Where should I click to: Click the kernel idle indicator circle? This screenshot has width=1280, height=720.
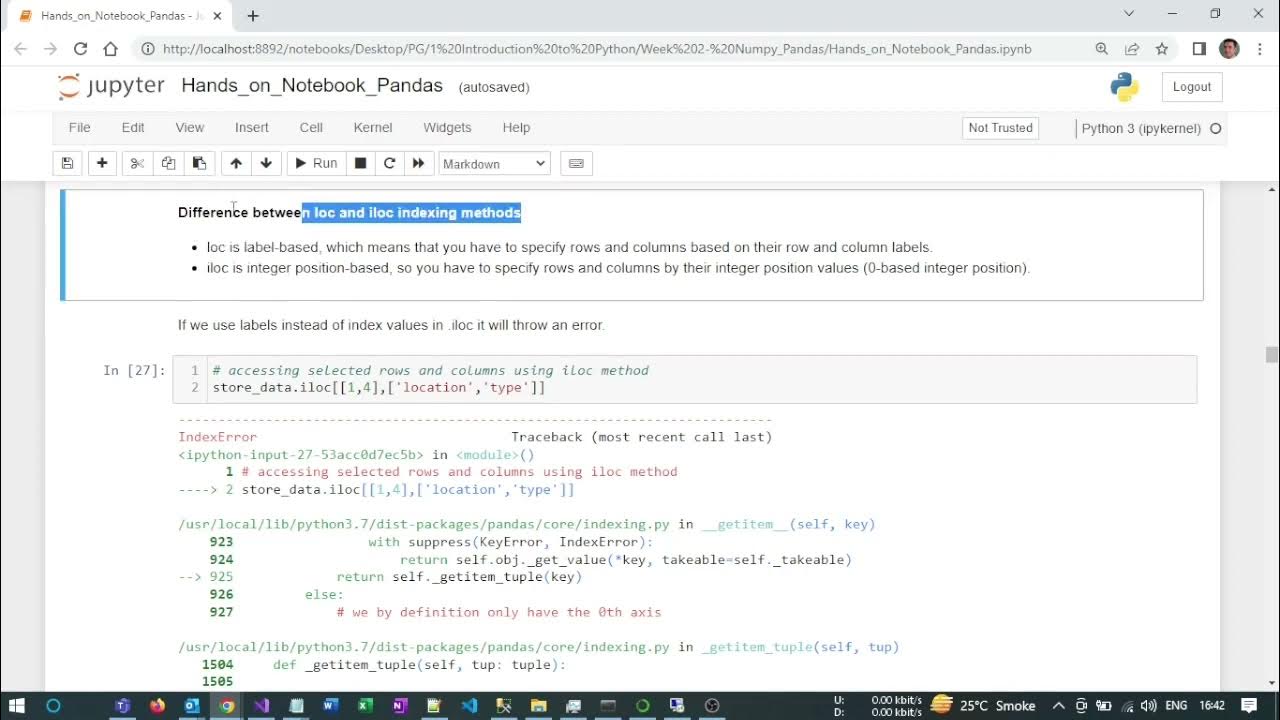[1216, 128]
